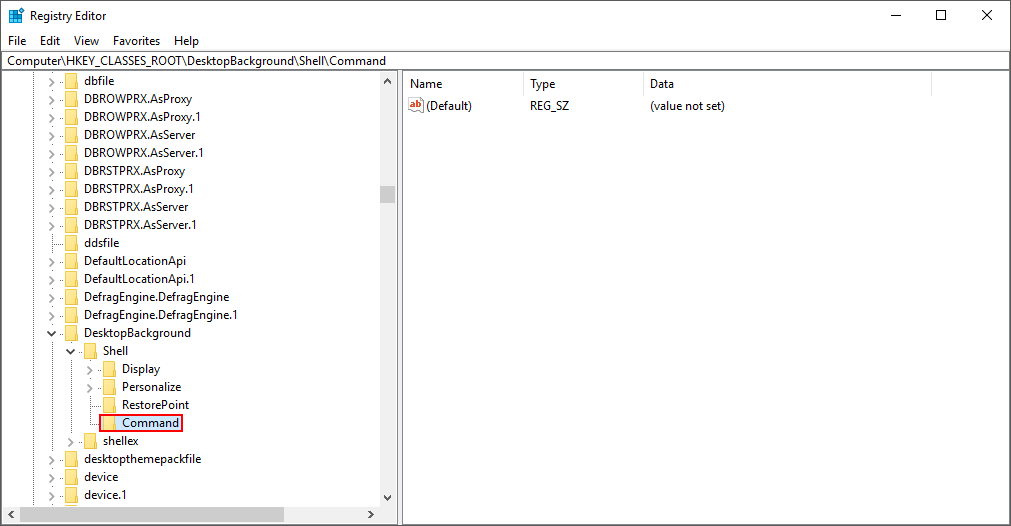
Task: Open the View menu
Action: coord(86,41)
